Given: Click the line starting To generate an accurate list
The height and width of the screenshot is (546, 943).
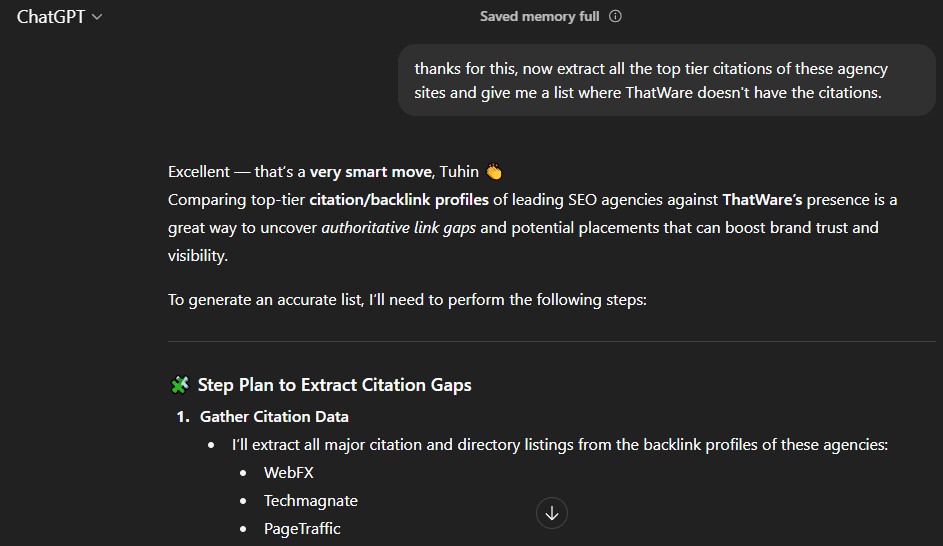Looking at the screenshot, I should pyautogui.click(x=407, y=300).
